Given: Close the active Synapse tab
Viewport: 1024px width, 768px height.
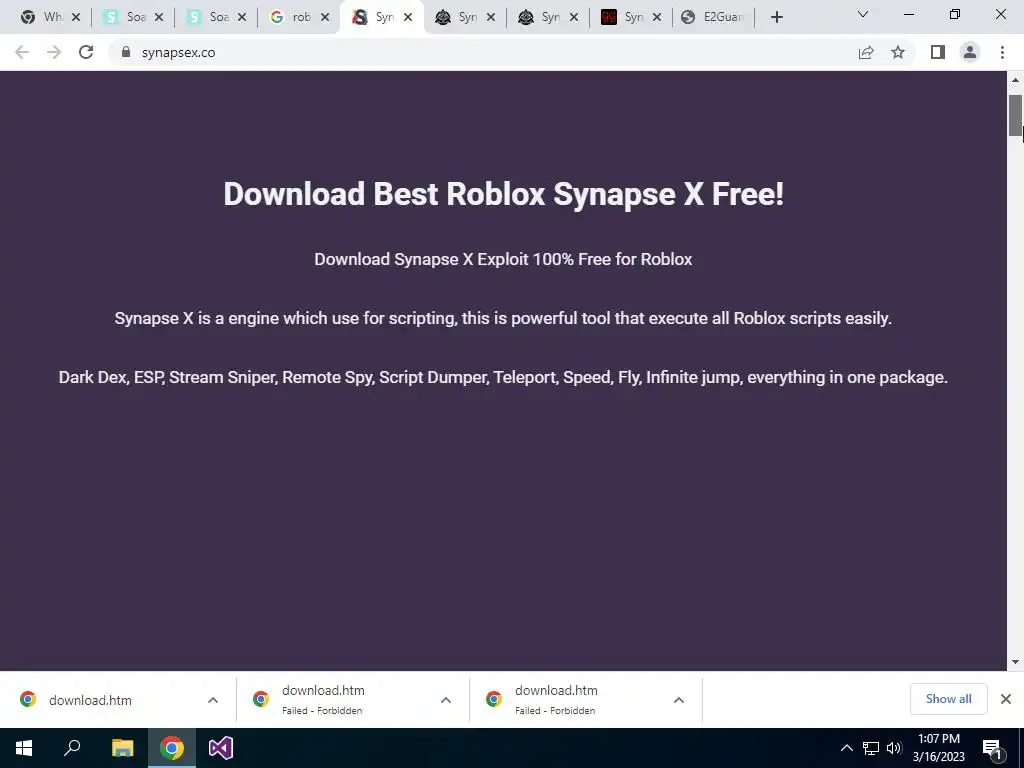Looking at the screenshot, I should (408, 17).
